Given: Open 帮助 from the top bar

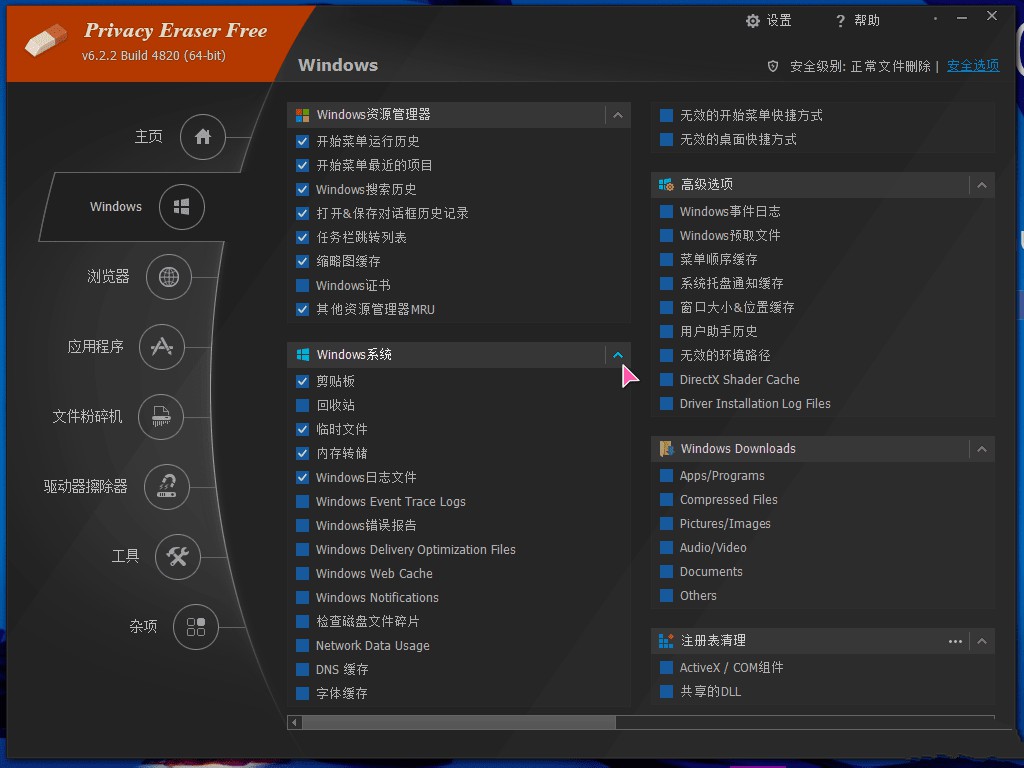Looking at the screenshot, I should pyautogui.click(x=867, y=21).
